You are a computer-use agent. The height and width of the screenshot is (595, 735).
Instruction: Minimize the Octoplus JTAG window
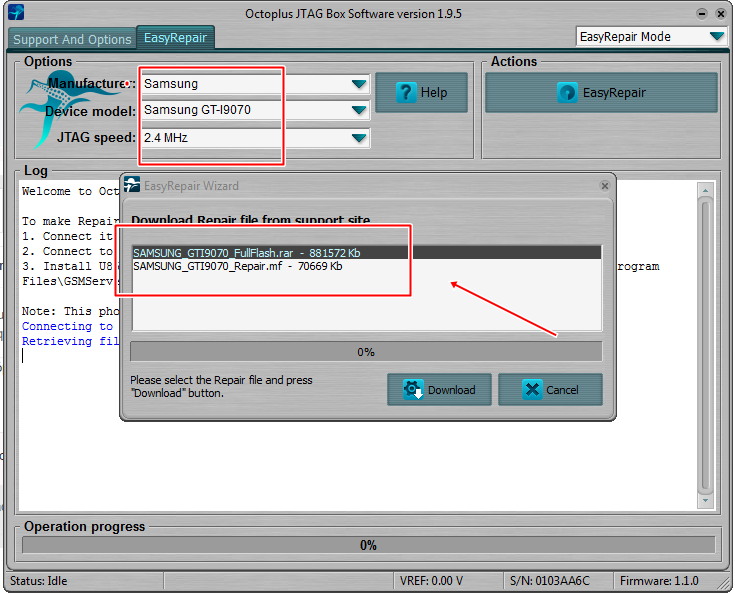coord(702,14)
